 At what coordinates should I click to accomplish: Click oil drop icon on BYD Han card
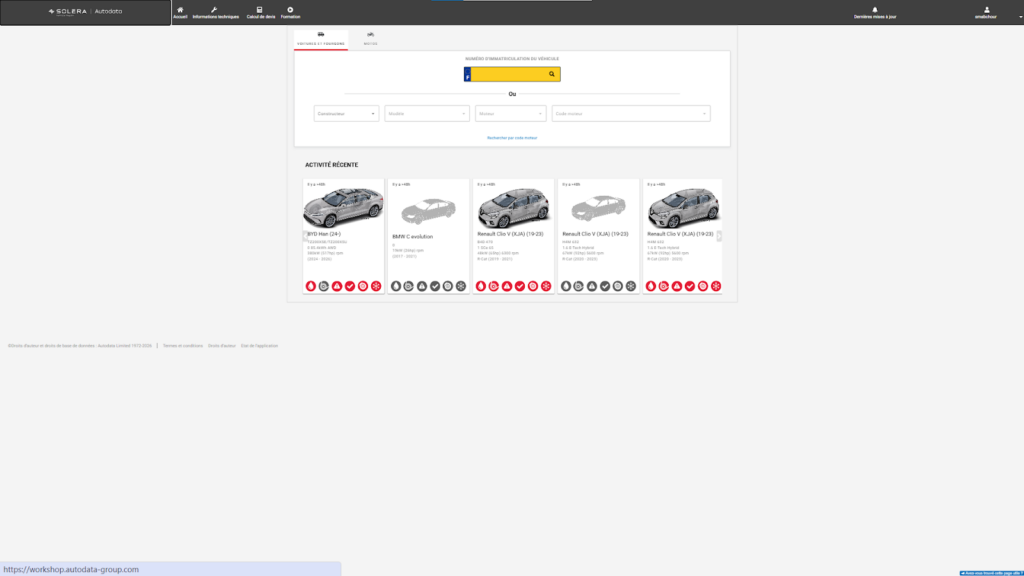coord(311,286)
